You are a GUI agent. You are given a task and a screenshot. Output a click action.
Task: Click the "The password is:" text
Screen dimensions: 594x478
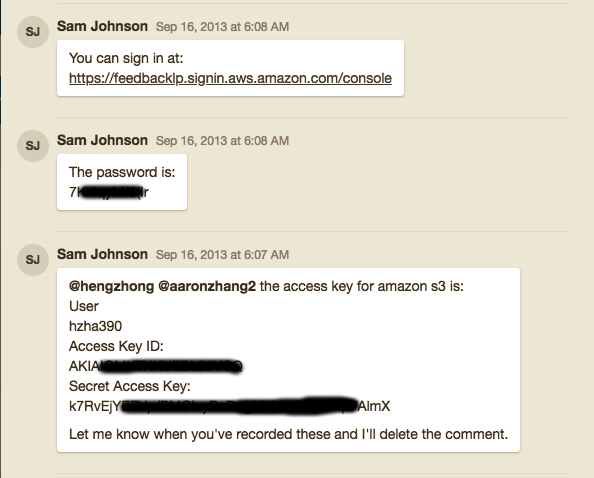(122, 173)
